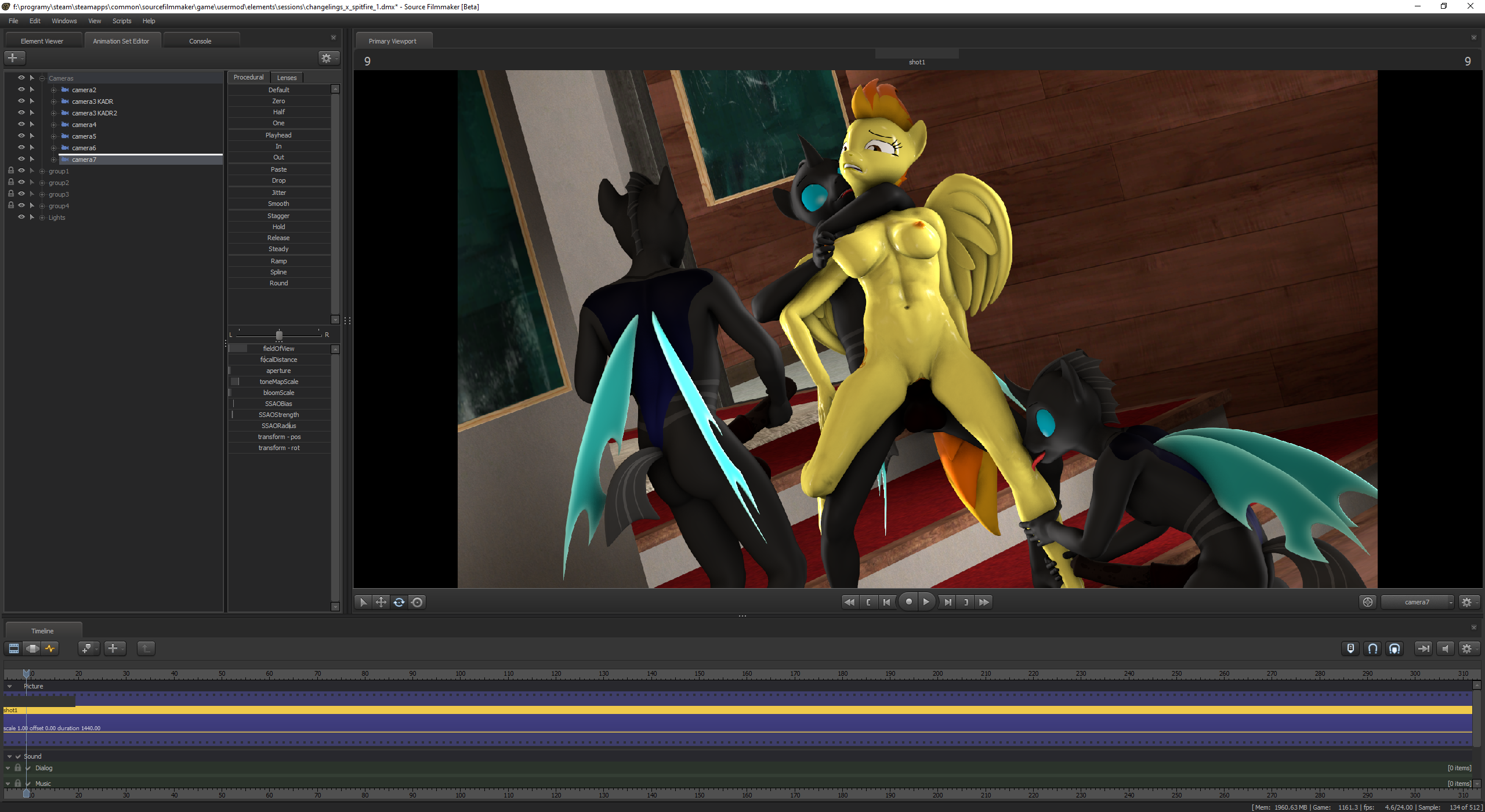This screenshot has height=812, width=1485.
Task: Mute timeline audio with the speaker icon
Action: [x=1445, y=648]
